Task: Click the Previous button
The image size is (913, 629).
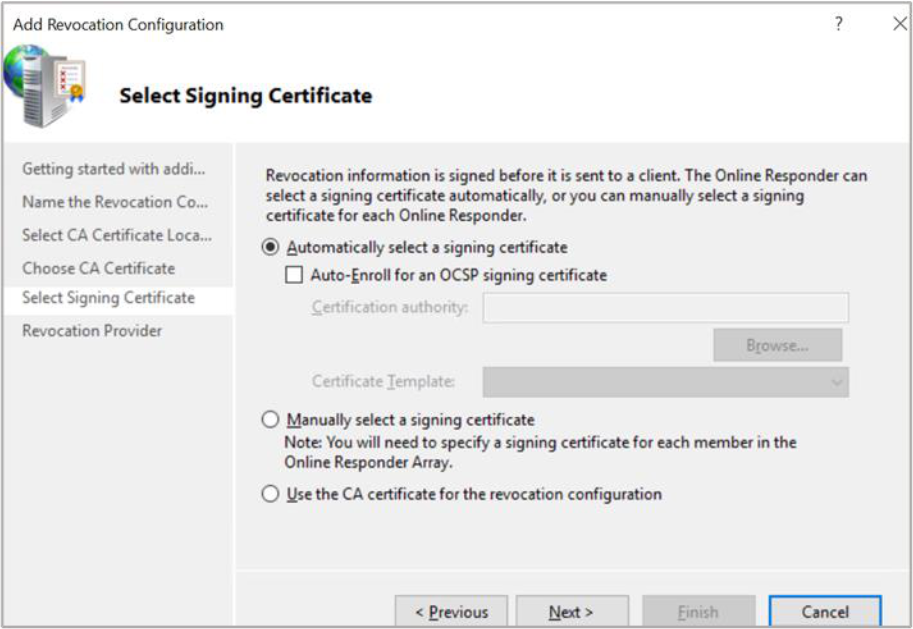Action: tap(451, 612)
